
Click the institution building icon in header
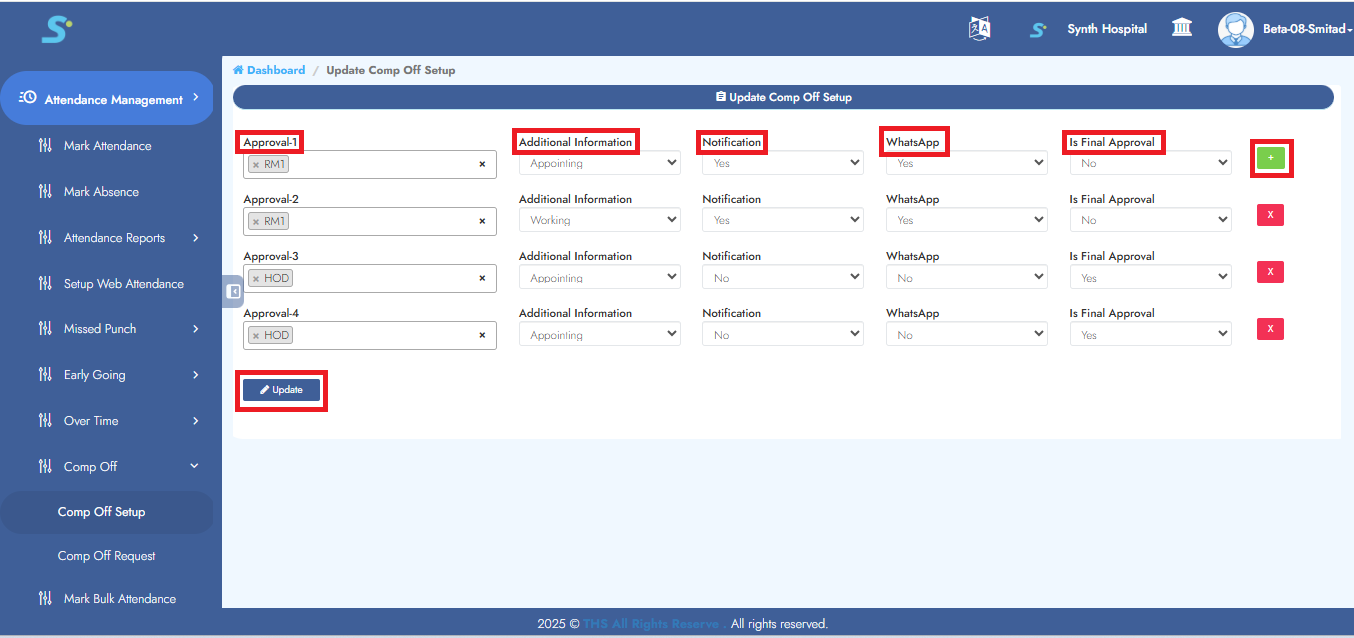[1182, 28]
